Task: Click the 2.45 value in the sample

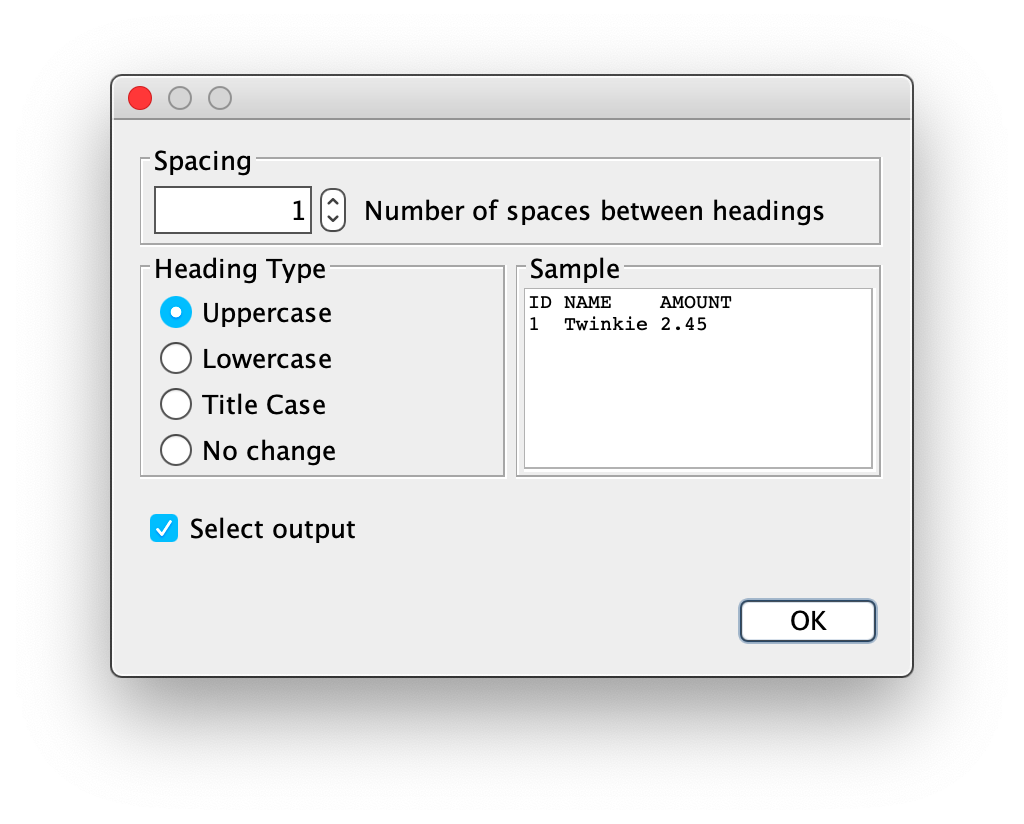Action: pyautogui.click(x=683, y=325)
